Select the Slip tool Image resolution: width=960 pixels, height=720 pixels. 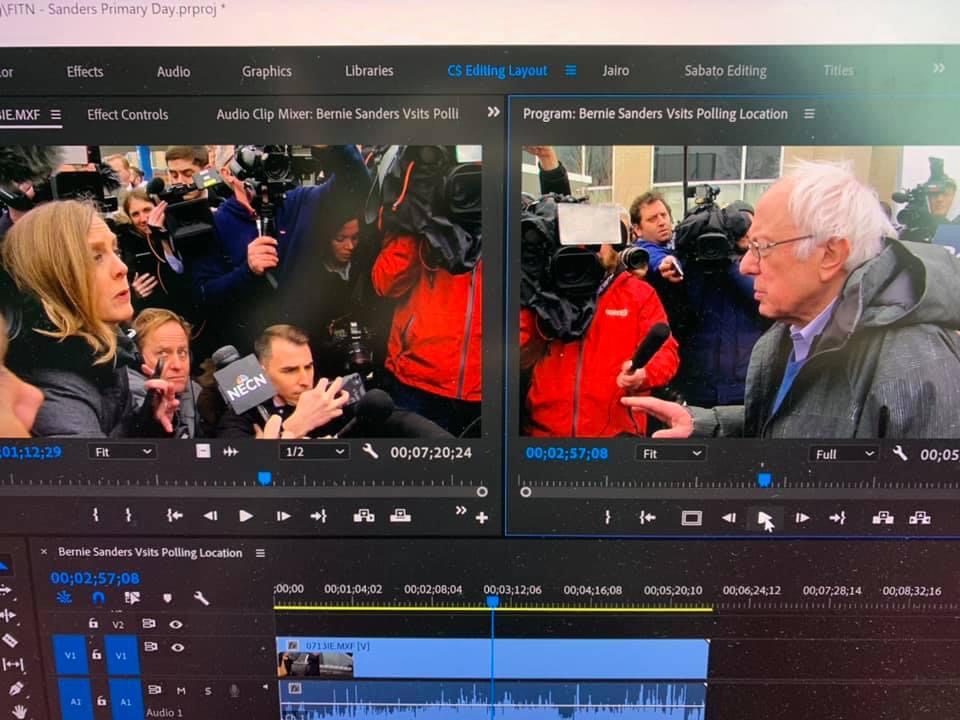click(13, 664)
